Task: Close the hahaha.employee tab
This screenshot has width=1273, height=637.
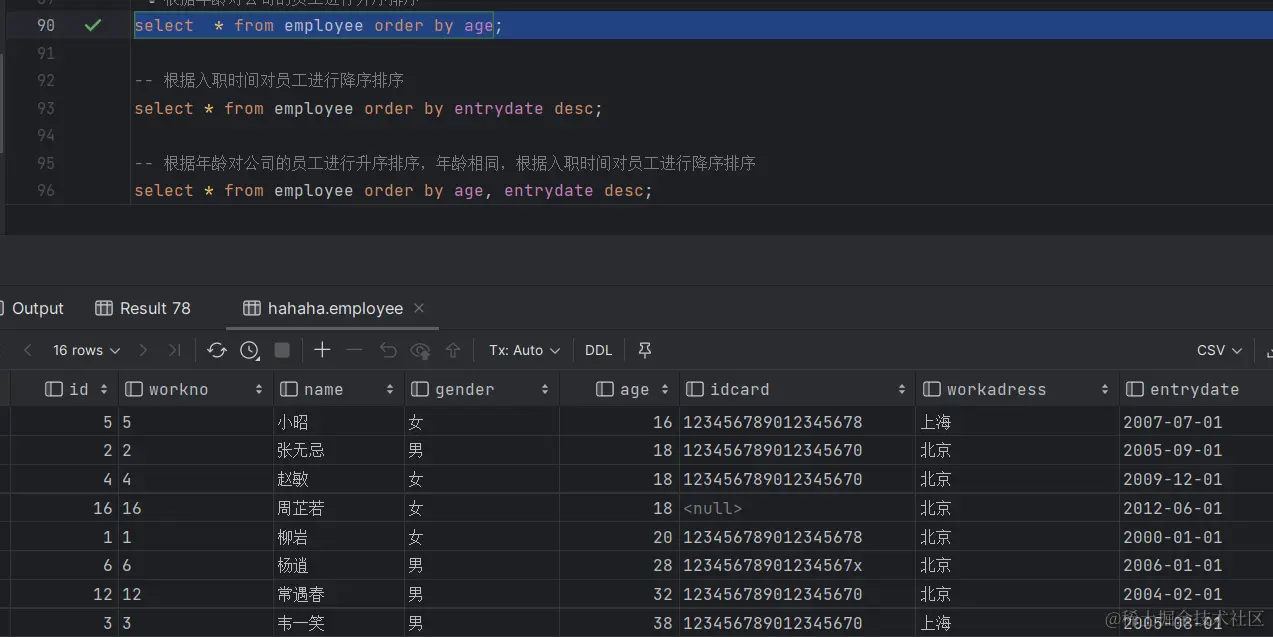Action: 419,308
